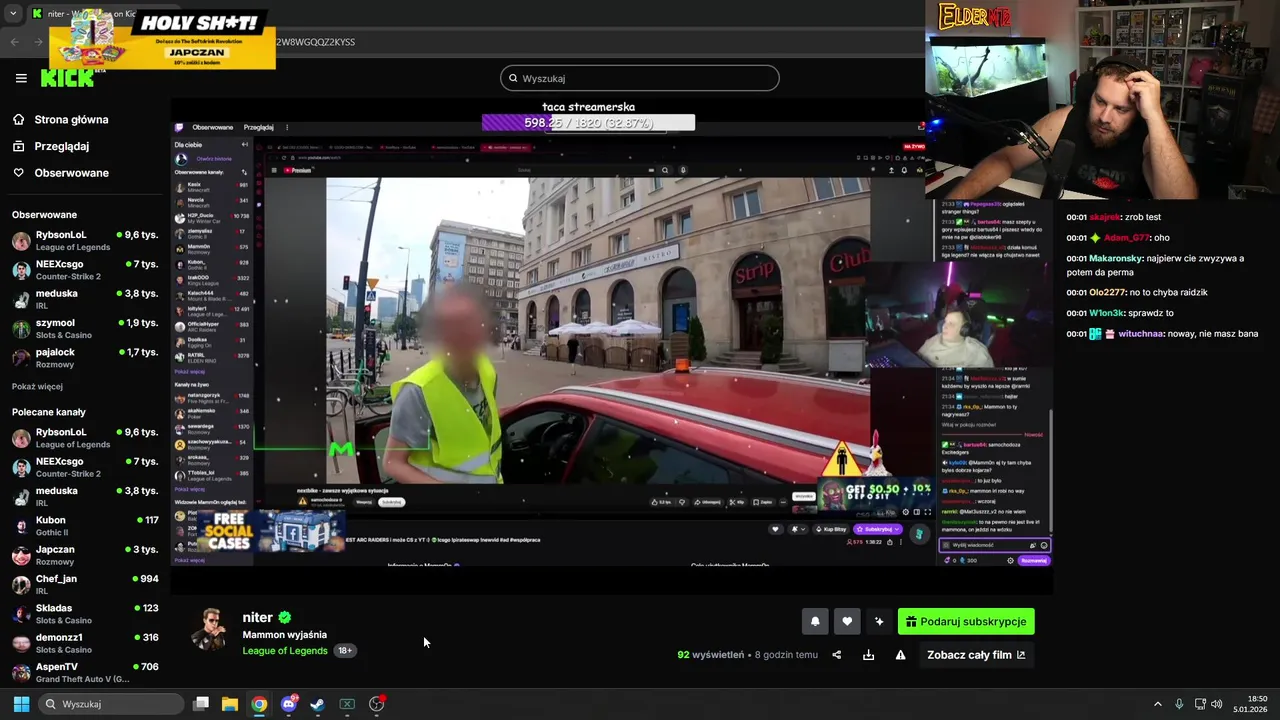Image resolution: width=1280 pixels, height=720 pixels.
Task: Report clip via warning triangle icon
Action: point(900,655)
